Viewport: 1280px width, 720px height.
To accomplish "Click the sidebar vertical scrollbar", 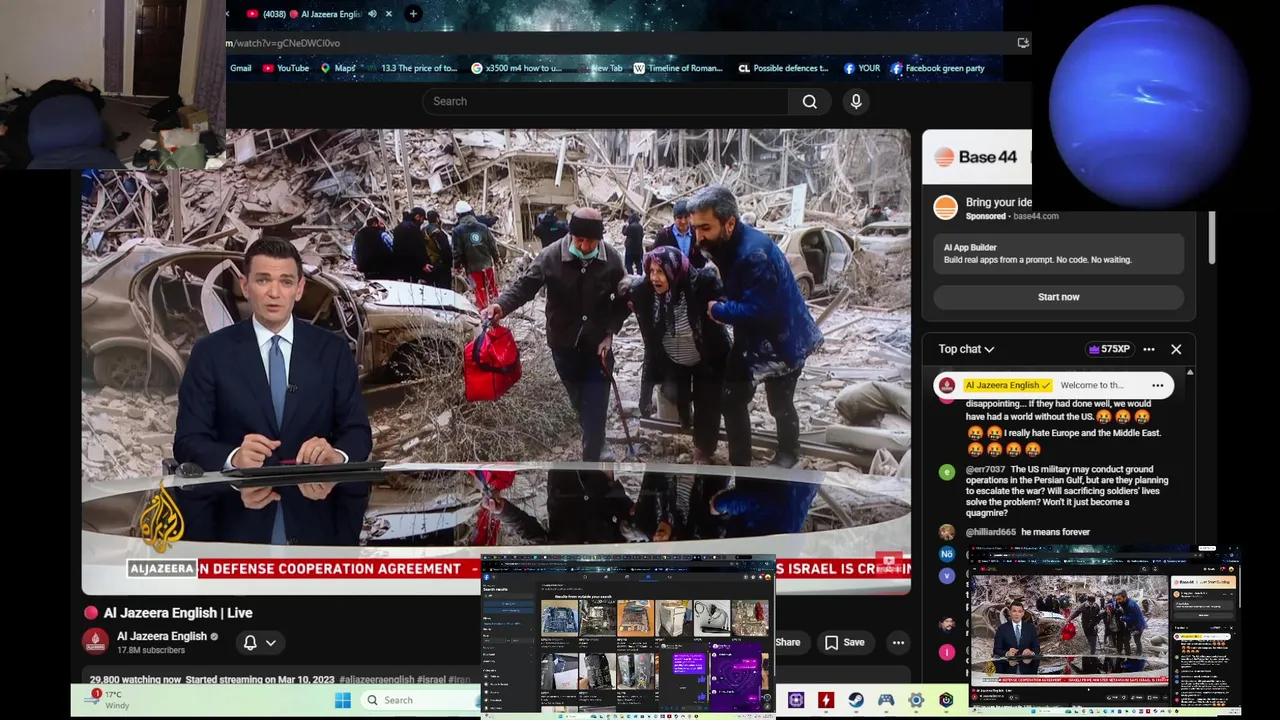I will tap(1212, 238).
